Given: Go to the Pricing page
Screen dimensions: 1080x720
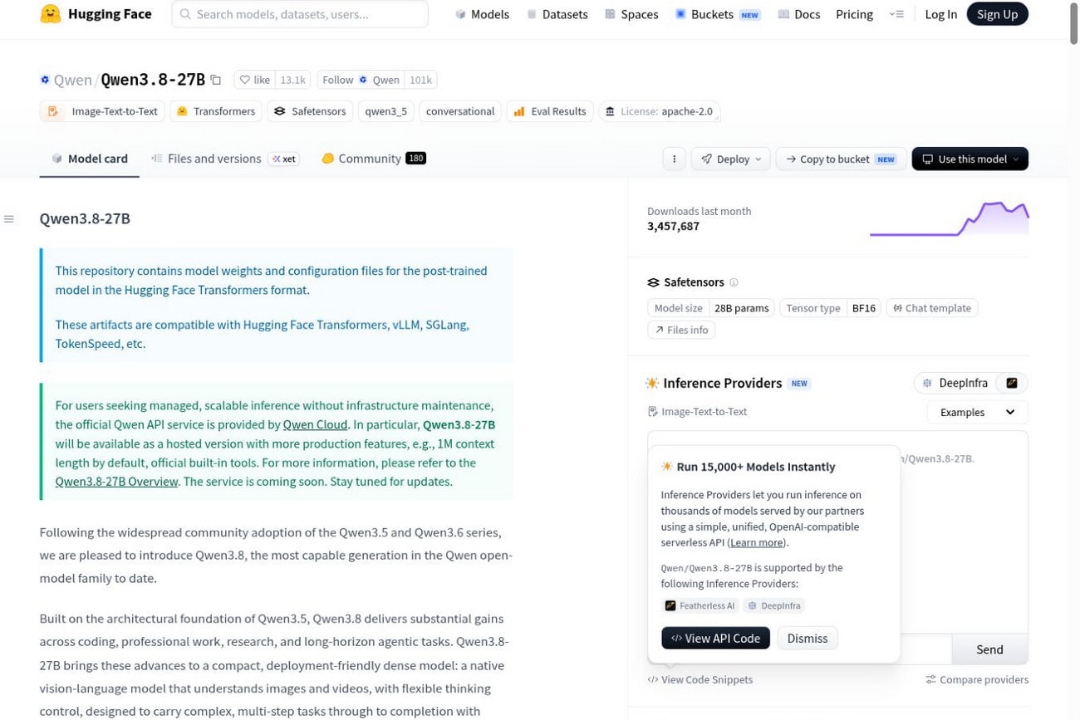Looking at the screenshot, I should 854,14.
